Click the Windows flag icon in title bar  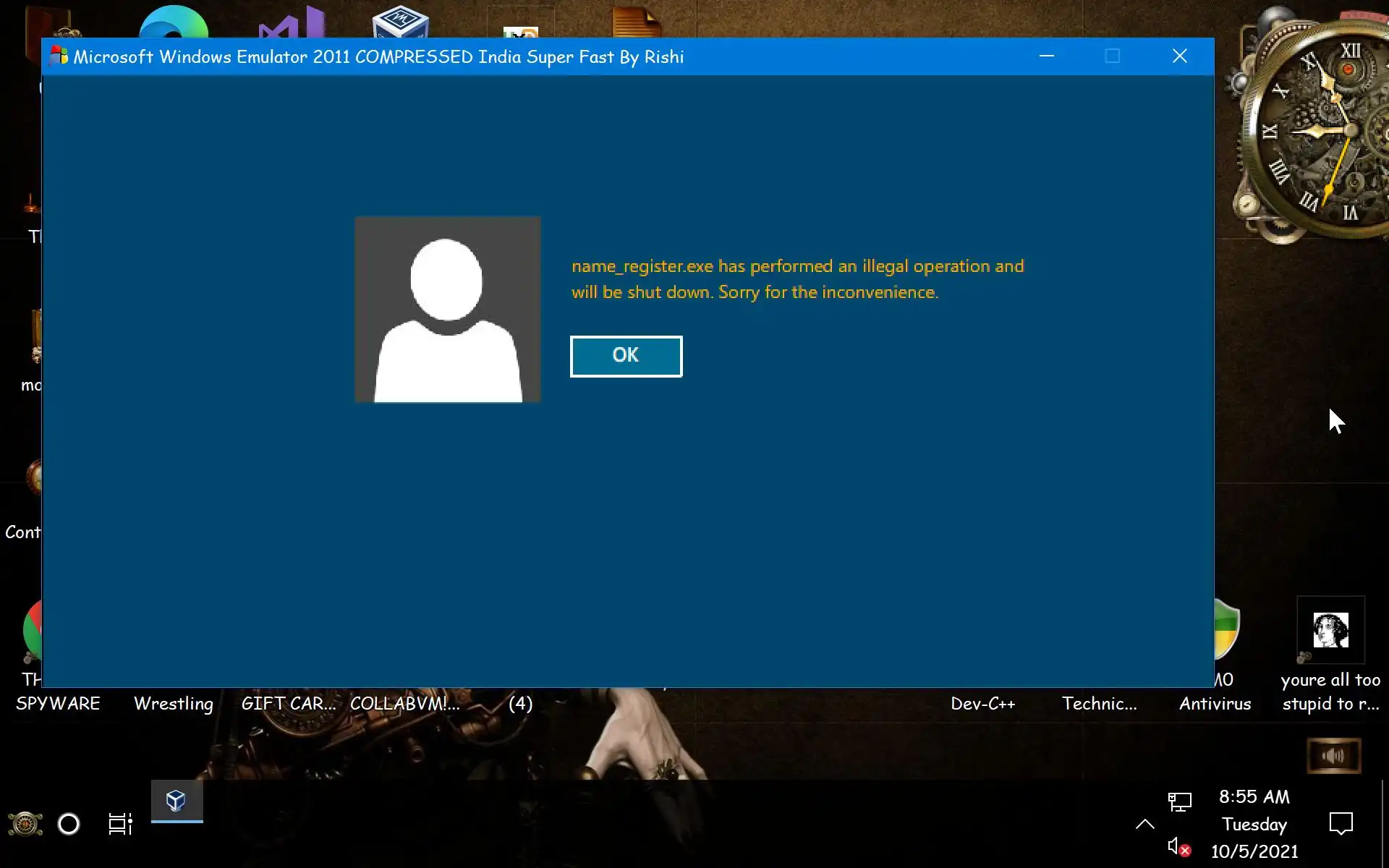(59, 56)
